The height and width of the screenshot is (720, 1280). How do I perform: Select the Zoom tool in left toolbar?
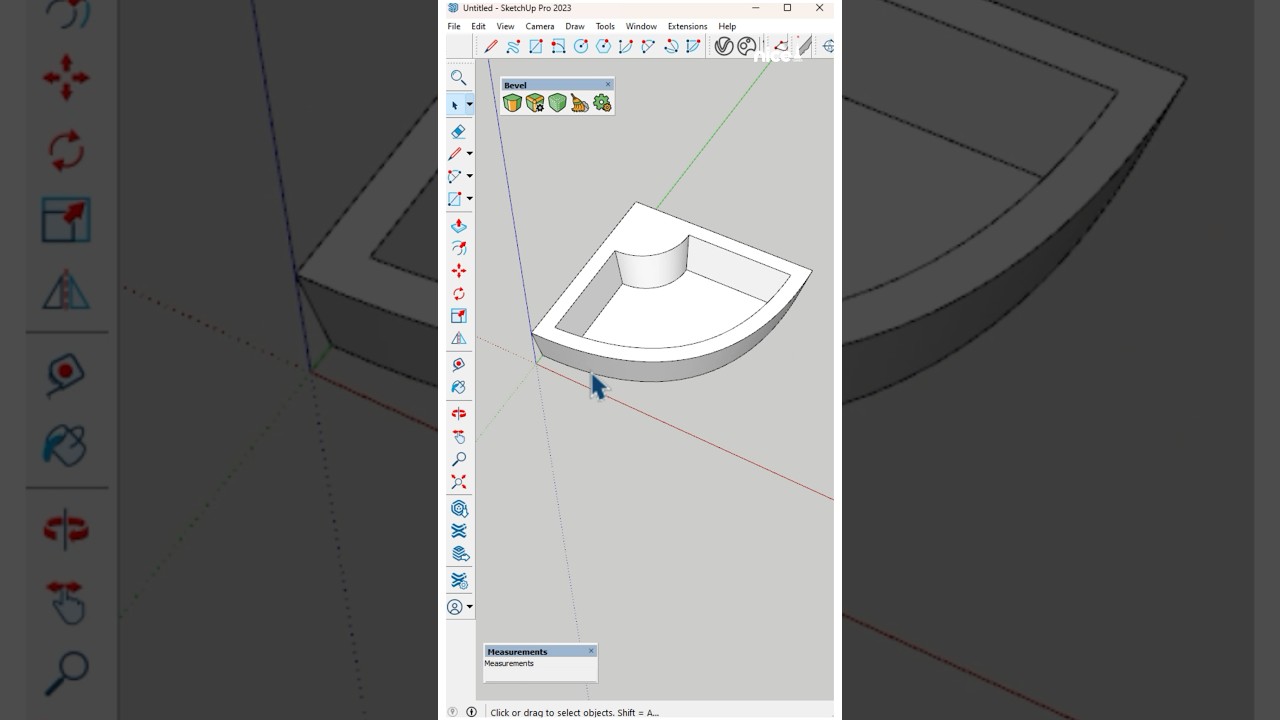pos(458,459)
